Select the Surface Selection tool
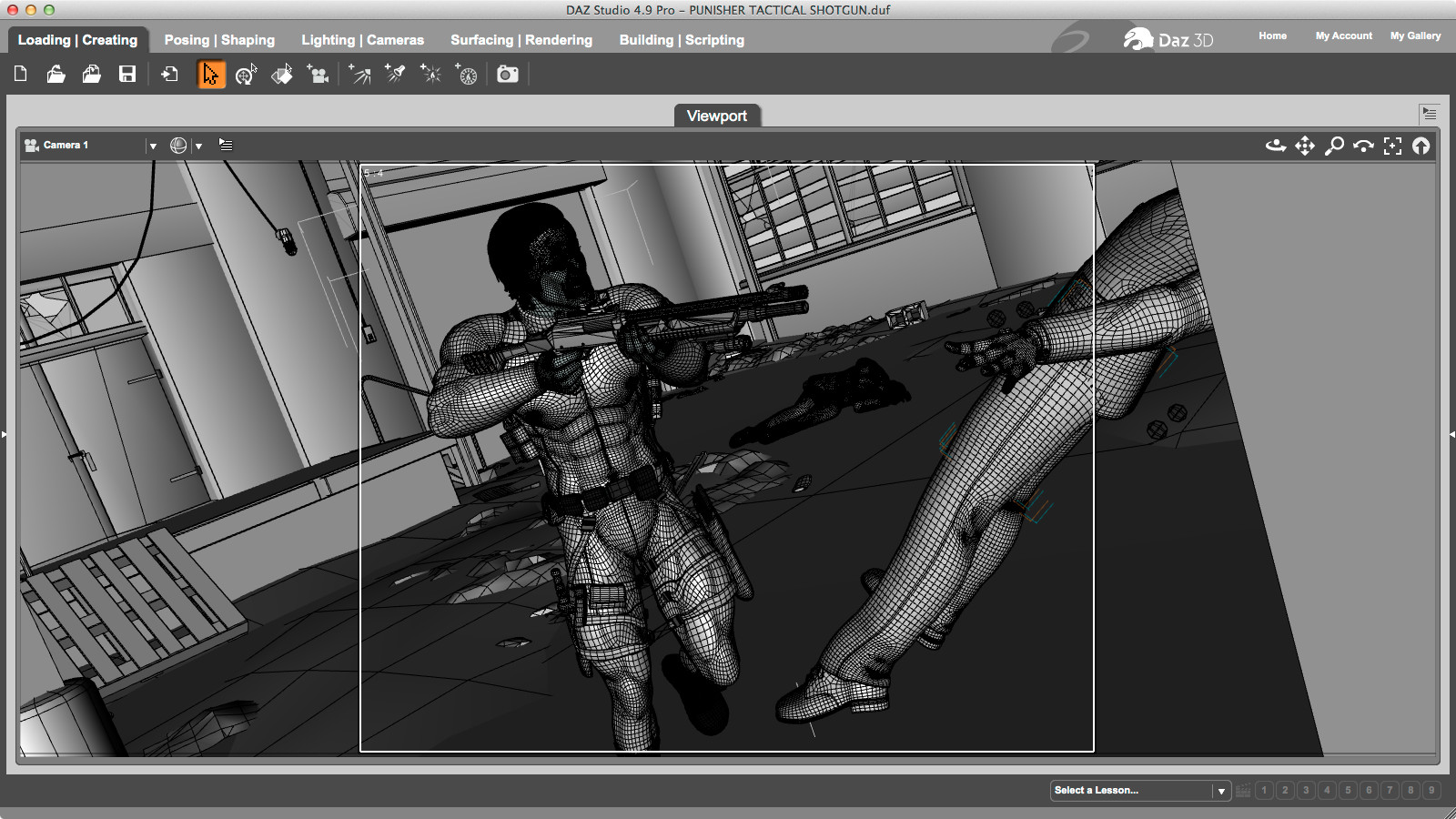The image size is (1456, 819). point(282,74)
